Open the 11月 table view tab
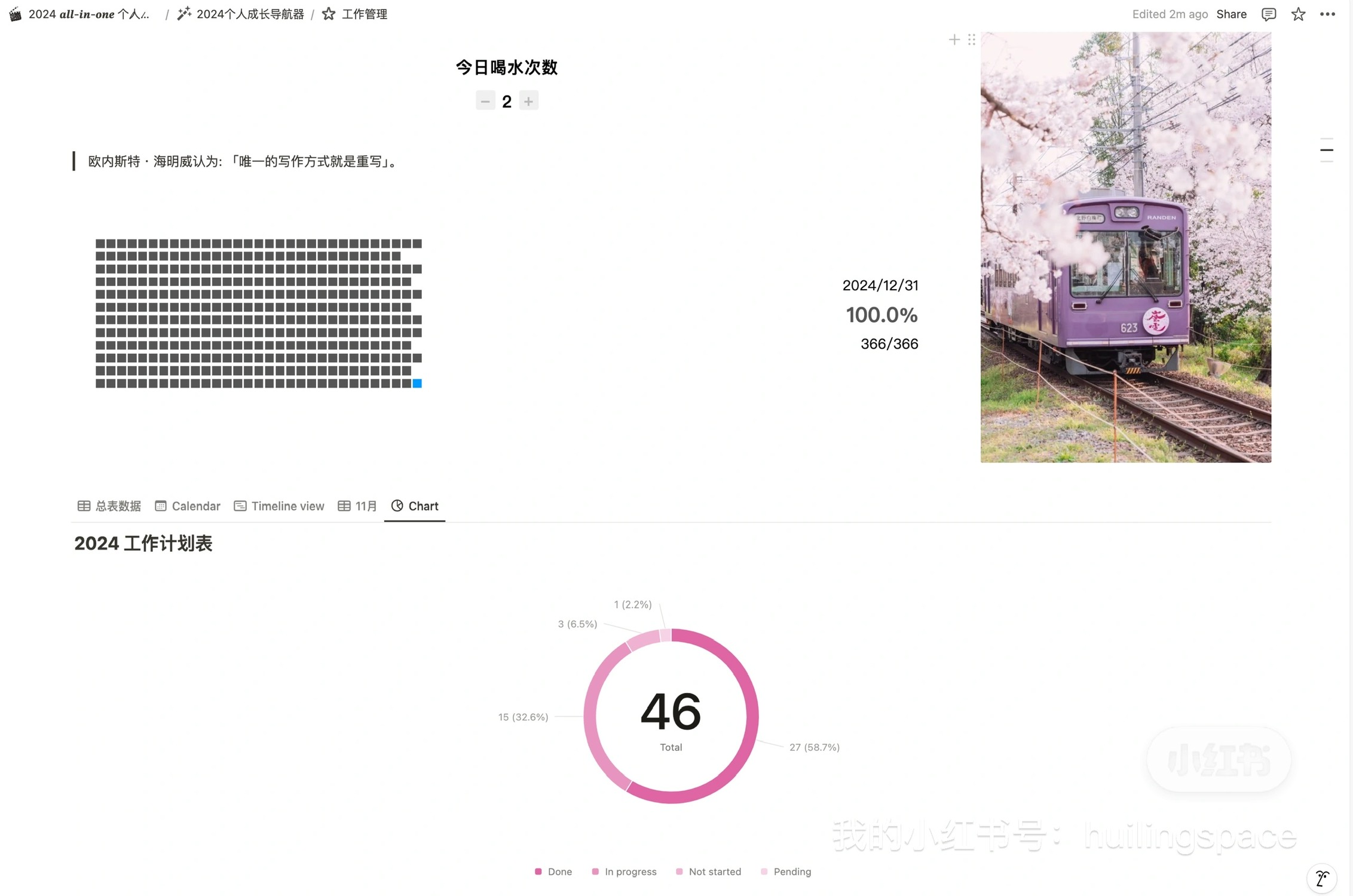The height and width of the screenshot is (896, 1353). (x=357, y=506)
